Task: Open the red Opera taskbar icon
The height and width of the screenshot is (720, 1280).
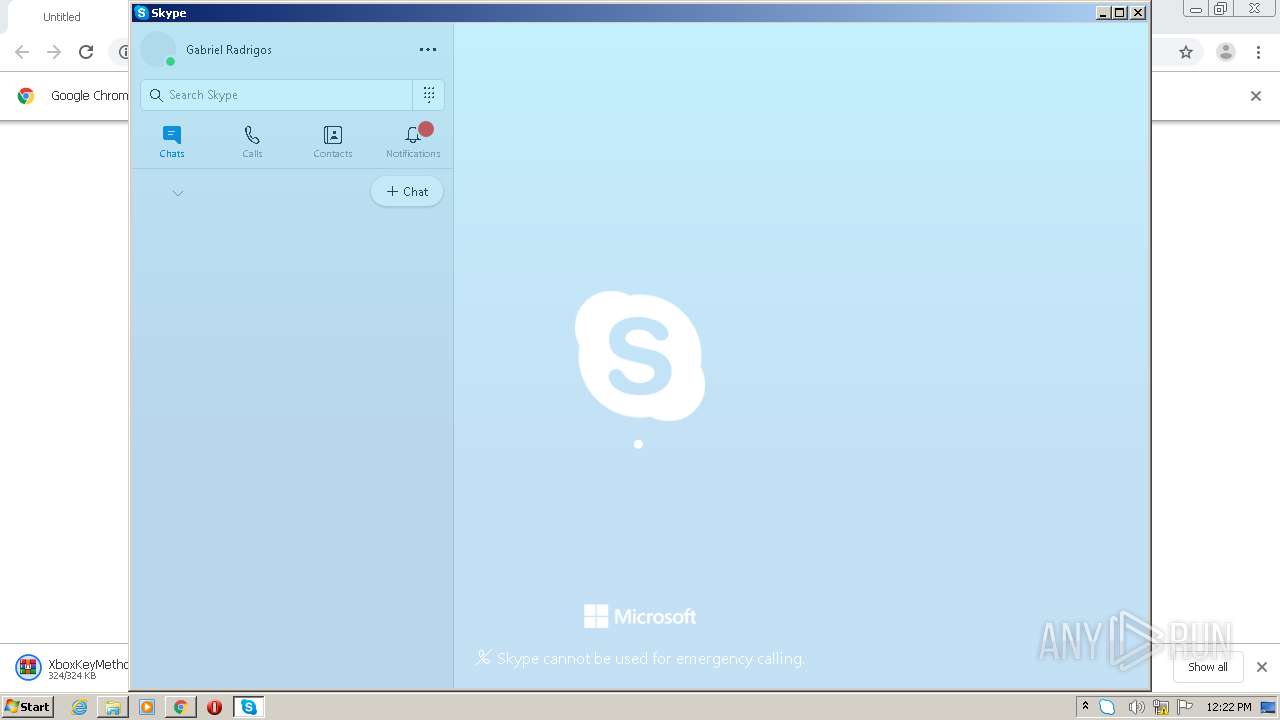Action: click(x=214, y=707)
